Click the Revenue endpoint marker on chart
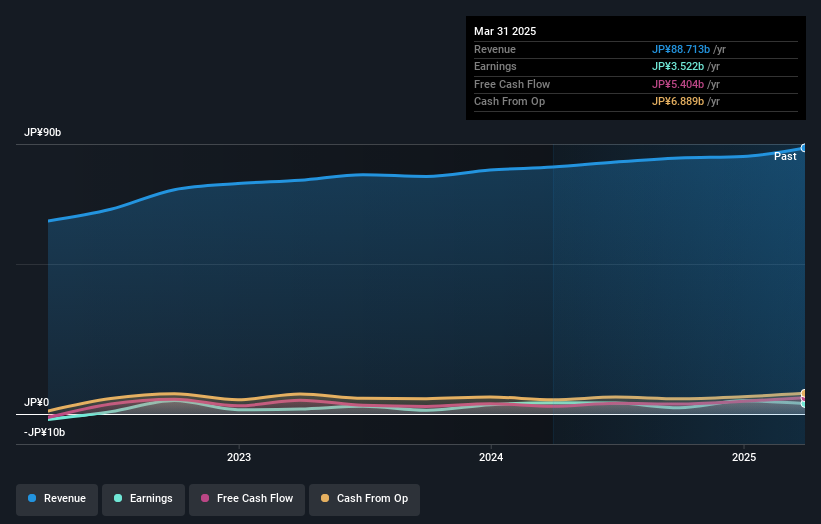The image size is (821, 524). (804, 148)
